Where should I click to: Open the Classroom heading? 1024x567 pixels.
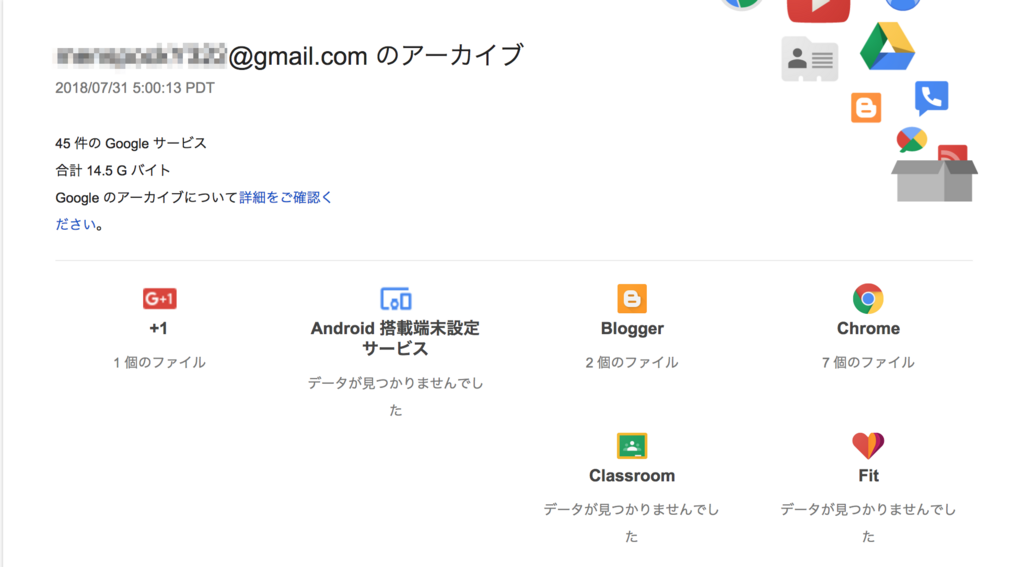(632, 476)
